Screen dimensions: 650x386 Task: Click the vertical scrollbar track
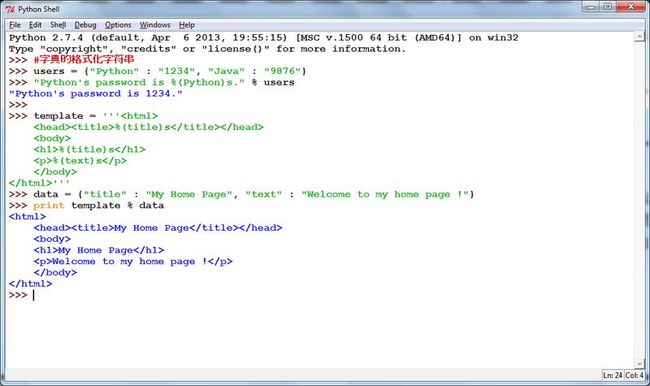(639, 200)
